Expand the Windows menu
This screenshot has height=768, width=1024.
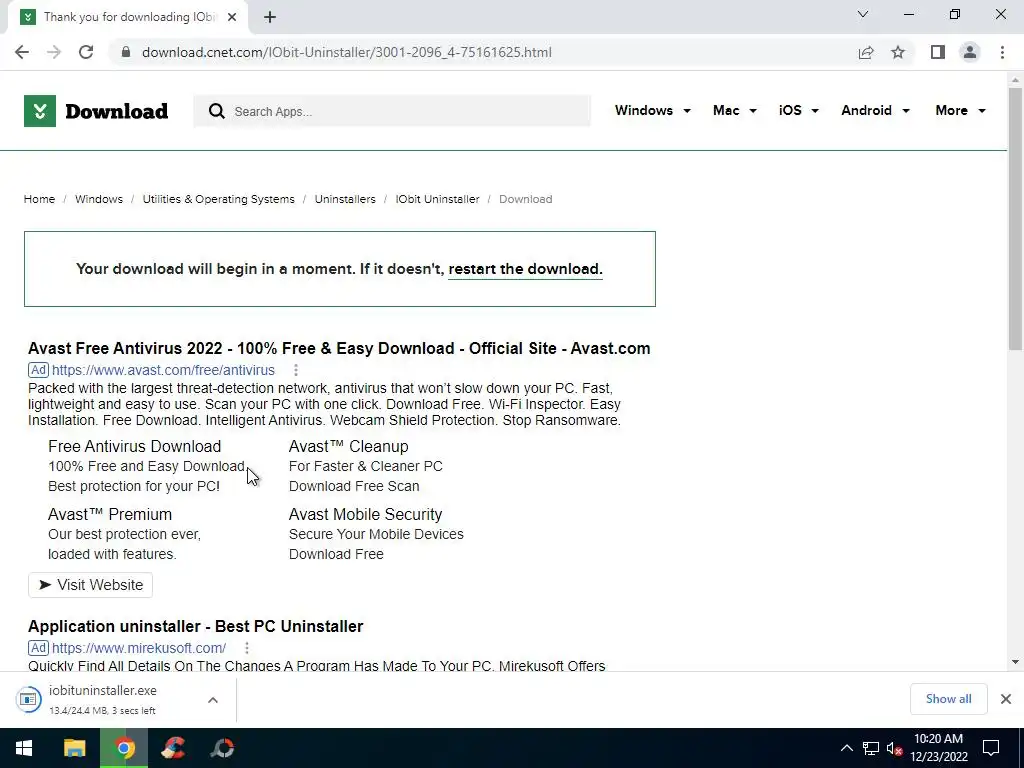[652, 110]
